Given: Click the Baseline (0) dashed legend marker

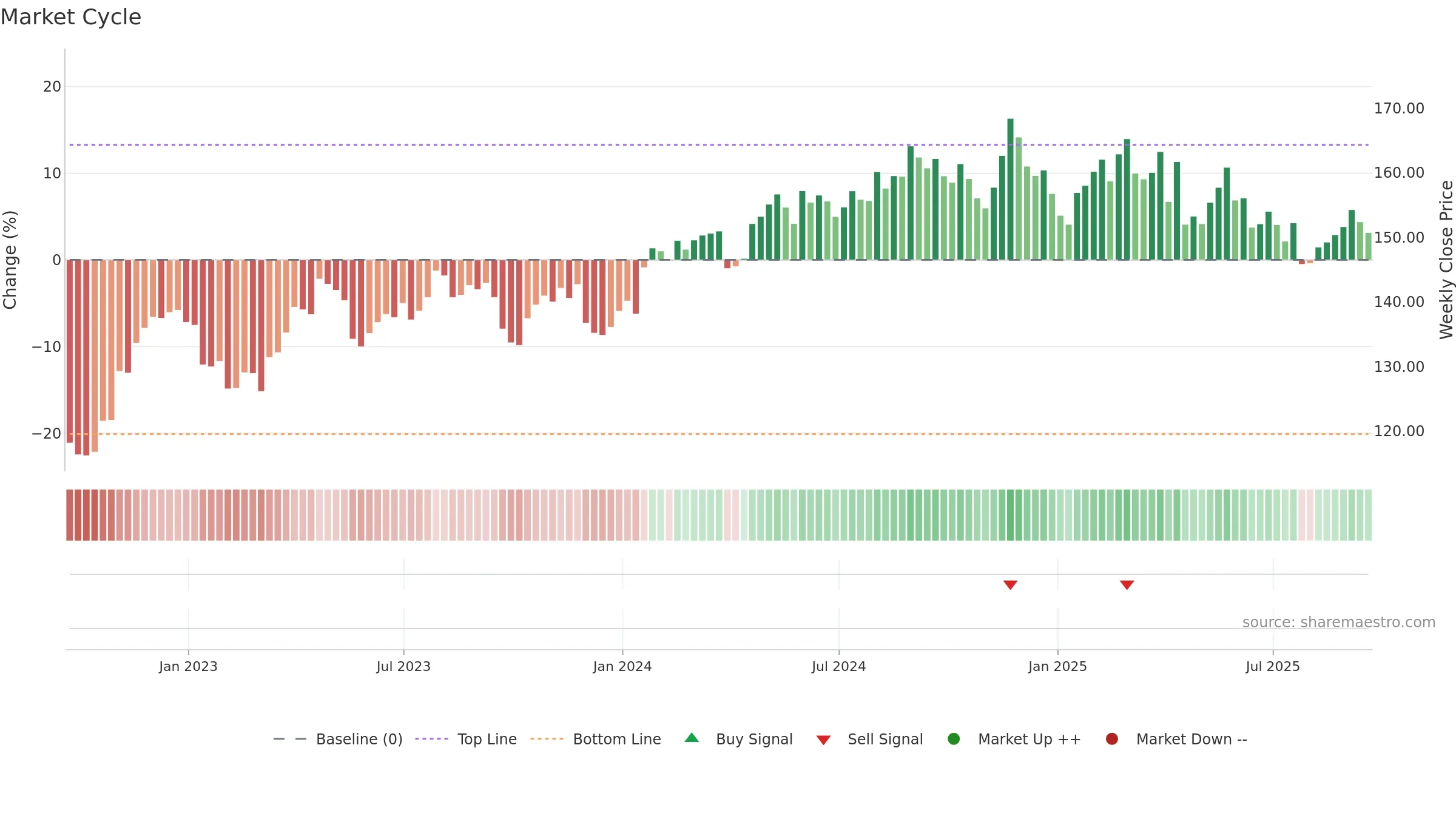Looking at the screenshot, I should (x=290, y=739).
